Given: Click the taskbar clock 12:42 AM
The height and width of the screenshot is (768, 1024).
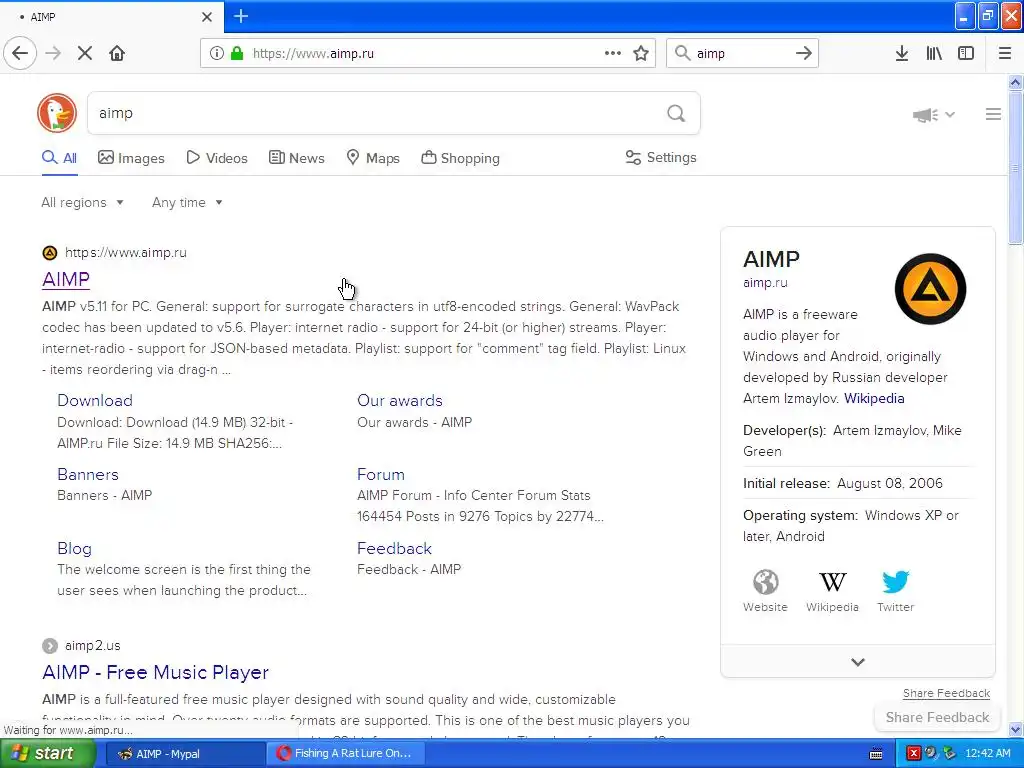Looking at the screenshot, I should (x=987, y=754).
